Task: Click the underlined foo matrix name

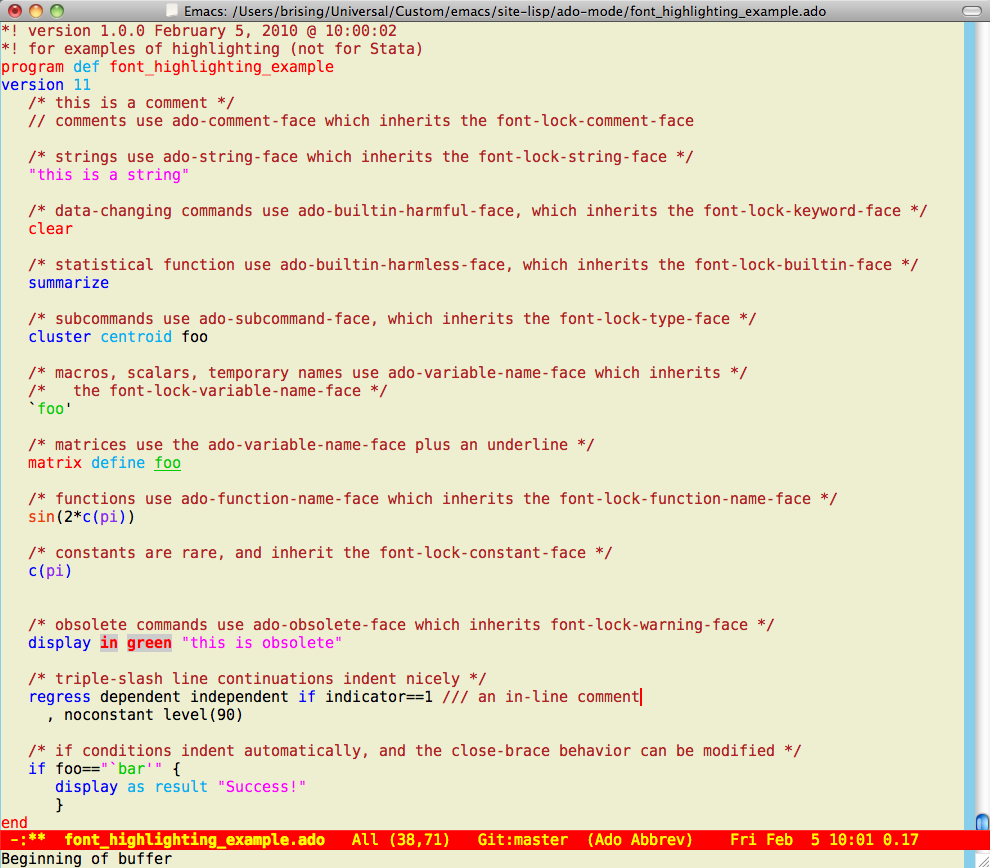Action: pyautogui.click(x=167, y=463)
